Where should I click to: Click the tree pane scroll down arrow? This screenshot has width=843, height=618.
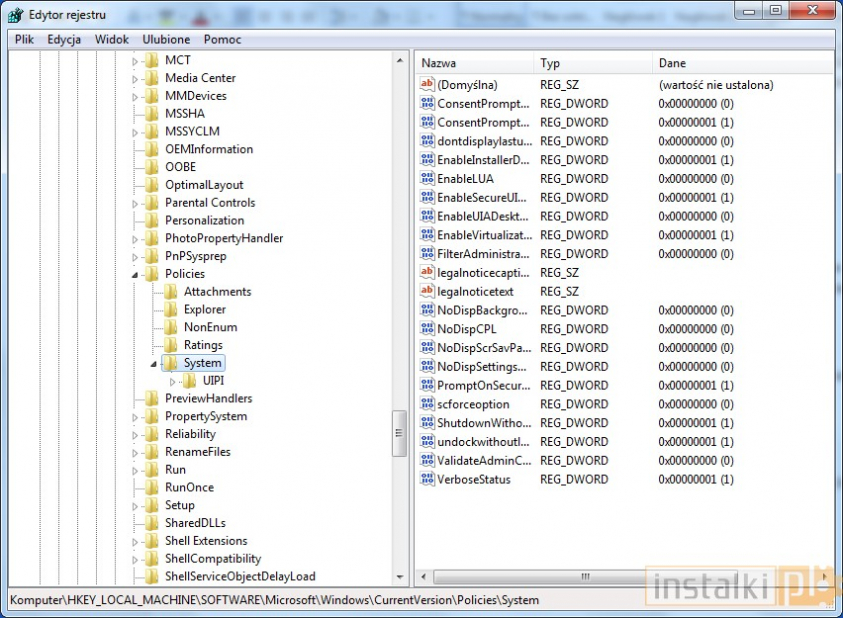click(401, 578)
